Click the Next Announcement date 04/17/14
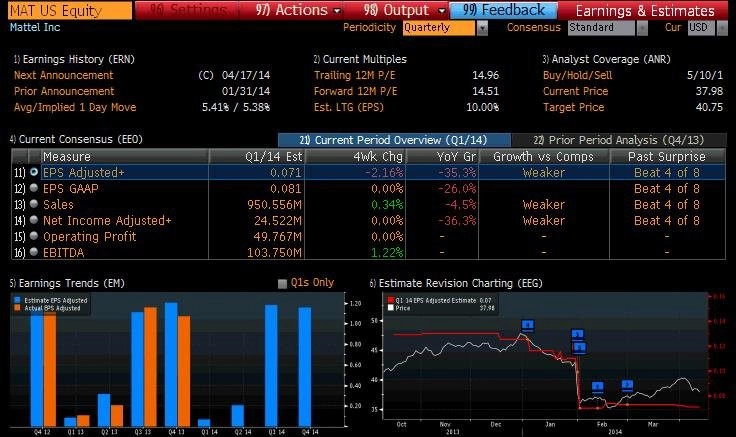 click(245, 75)
